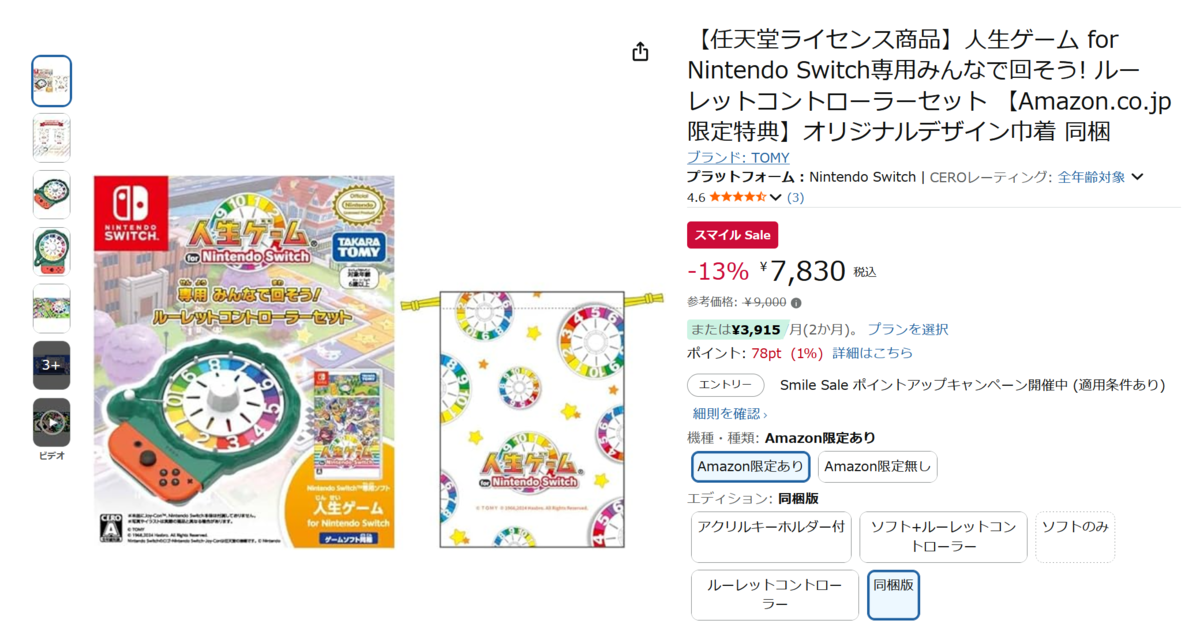Open the ブランド: TOMY brand link
Viewport: 1200px width, 628px height.
click(737, 158)
